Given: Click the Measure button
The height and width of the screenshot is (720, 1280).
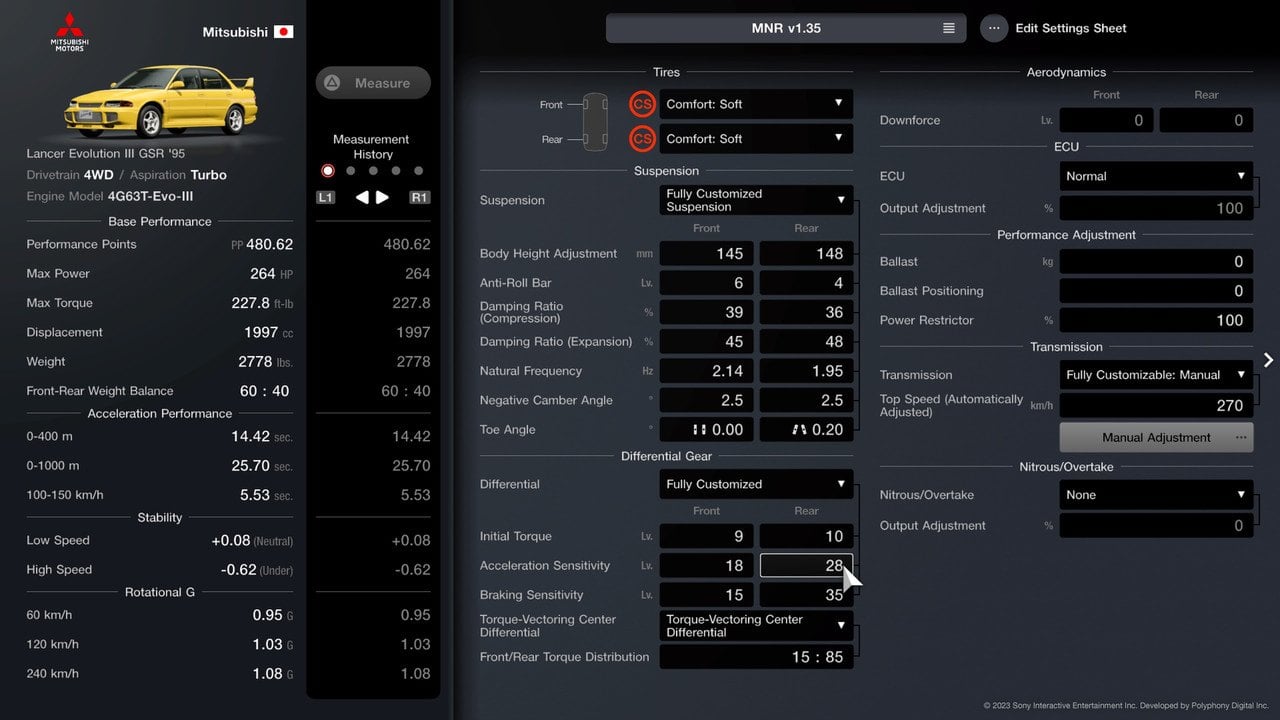Looking at the screenshot, I should point(373,83).
